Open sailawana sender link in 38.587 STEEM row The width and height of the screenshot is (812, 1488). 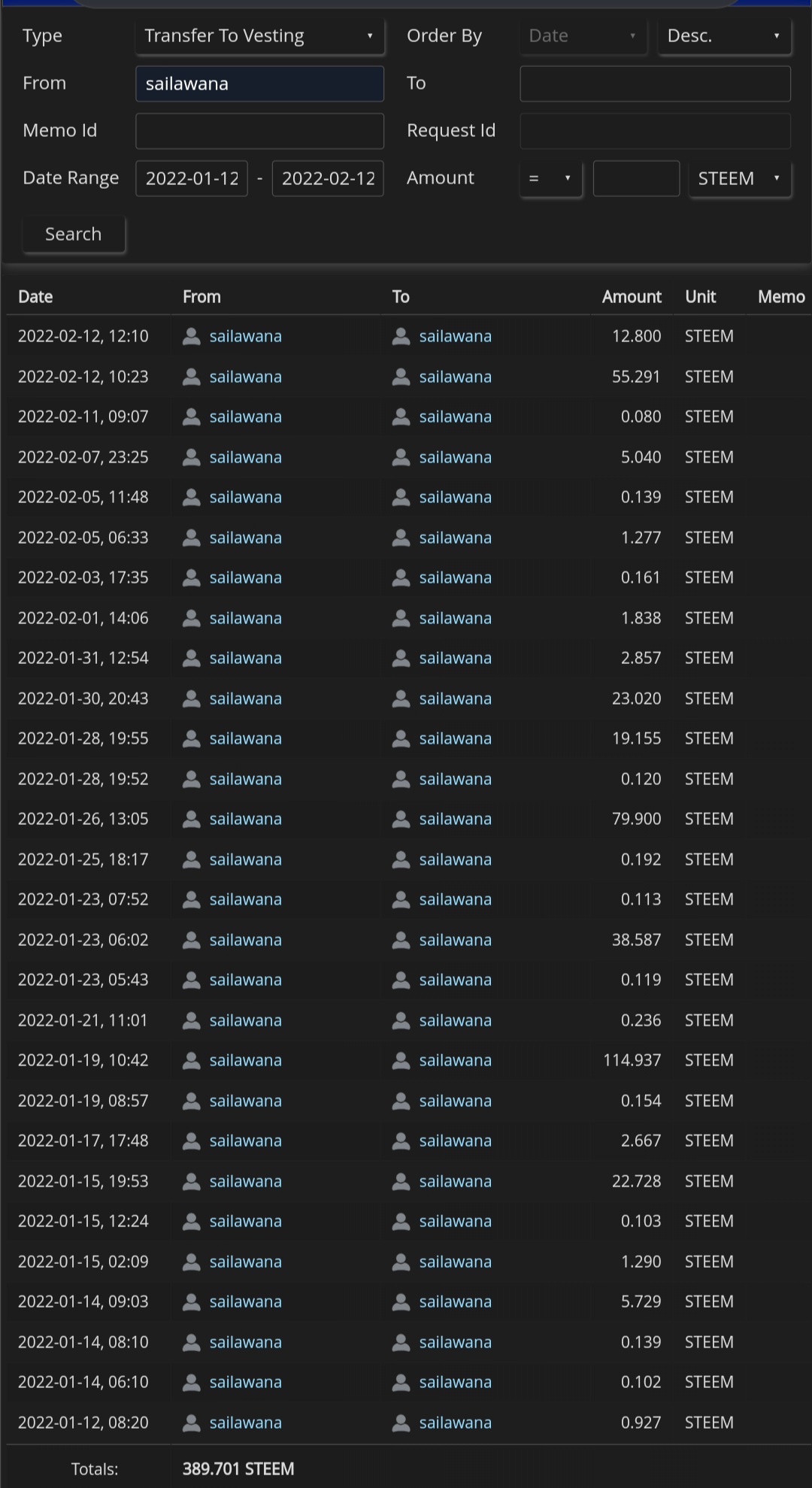(x=245, y=940)
